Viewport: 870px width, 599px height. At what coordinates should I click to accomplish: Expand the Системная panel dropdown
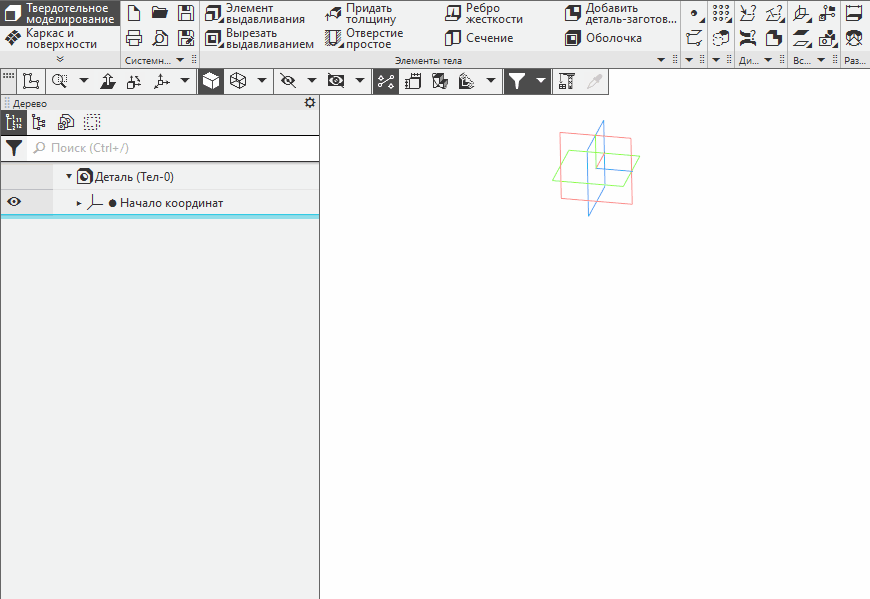coord(180,61)
